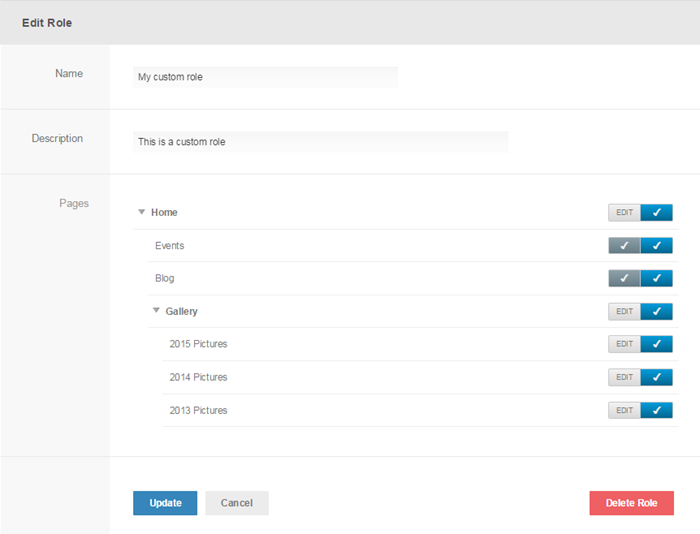Toggle the blue checkmark for Gallery
This screenshot has width=700, height=534.
tap(656, 311)
